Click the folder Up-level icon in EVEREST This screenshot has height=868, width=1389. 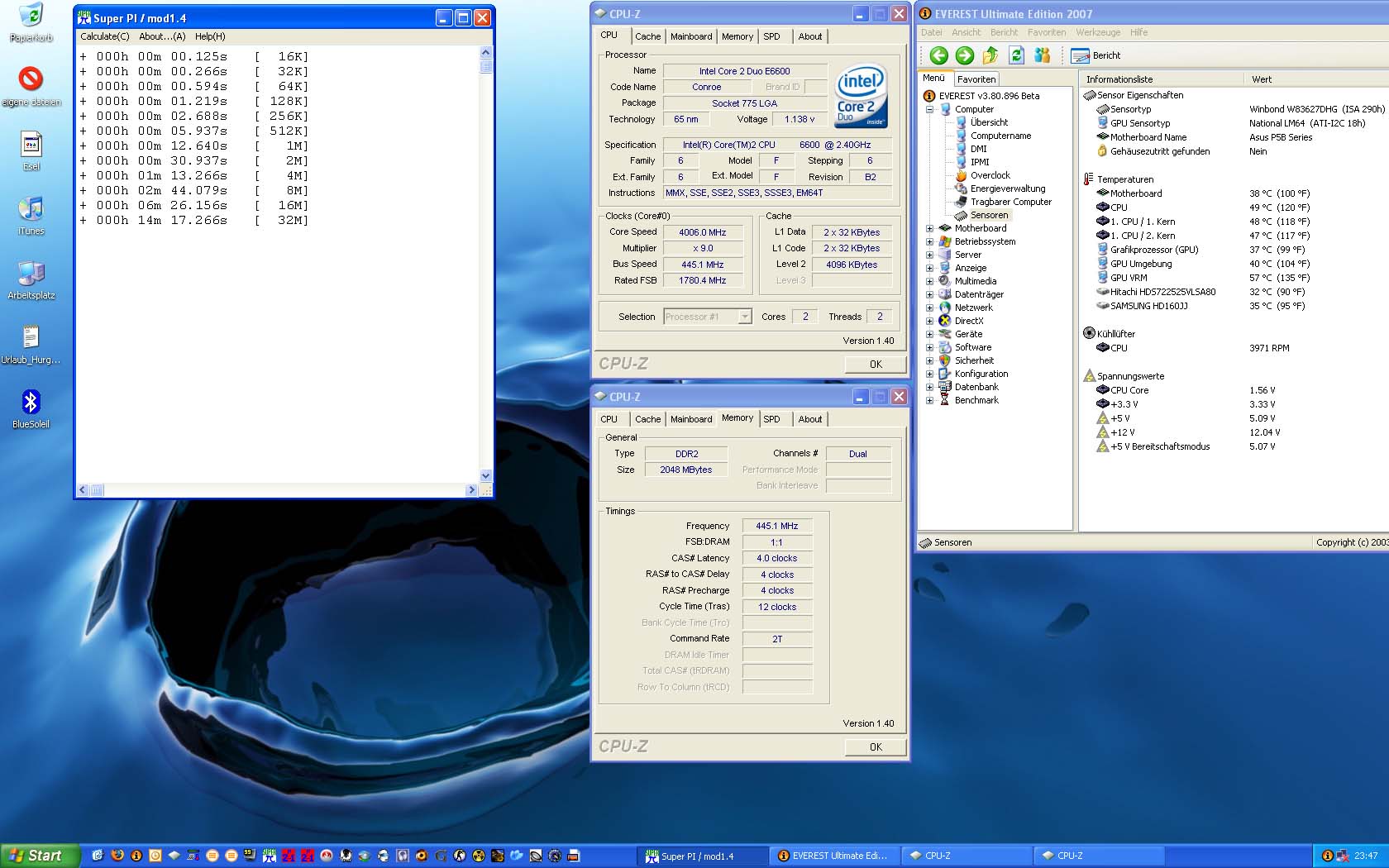(x=990, y=55)
